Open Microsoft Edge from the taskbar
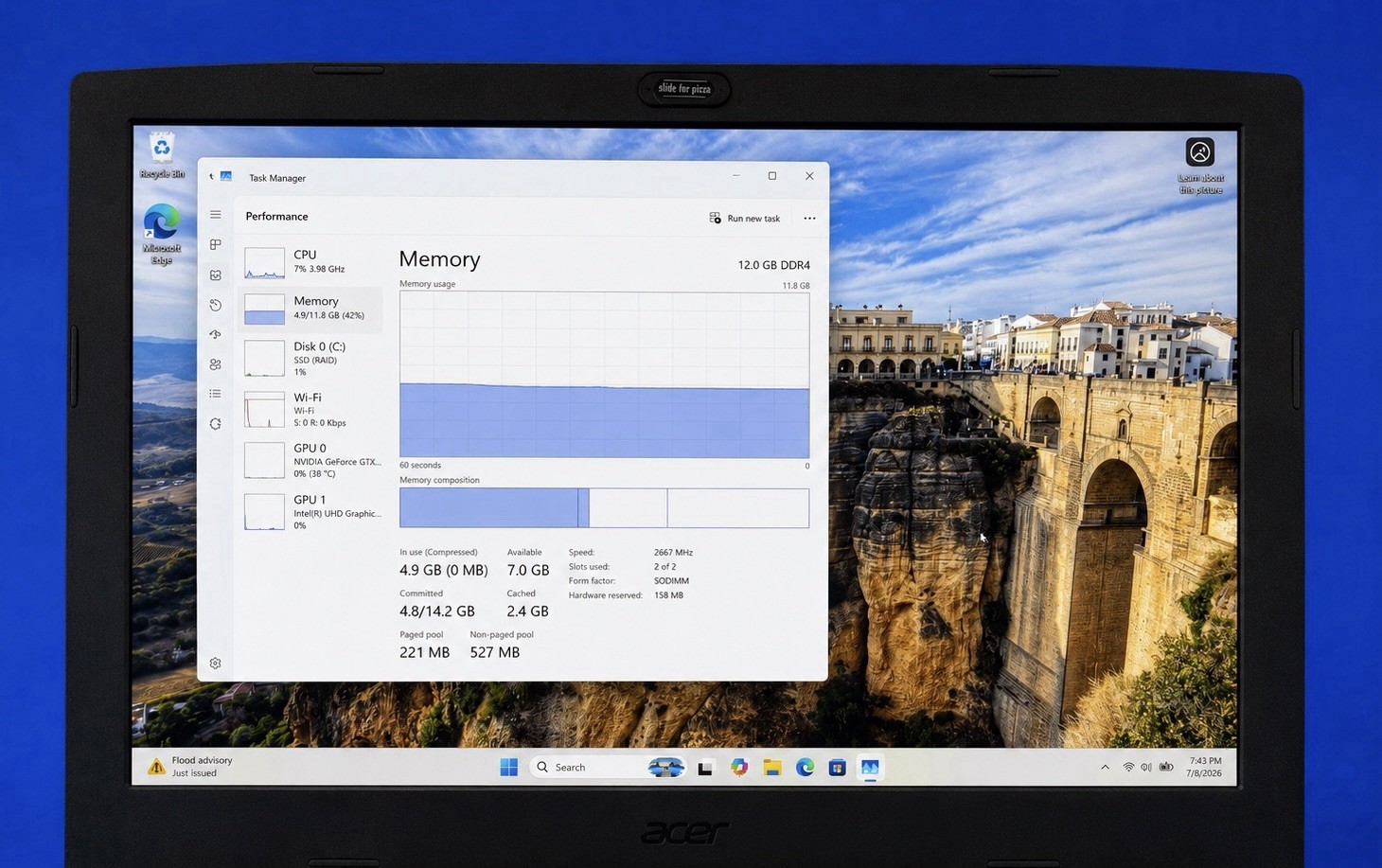Image resolution: width=1382 pixels, height=868 pixels. click(805, 767)
